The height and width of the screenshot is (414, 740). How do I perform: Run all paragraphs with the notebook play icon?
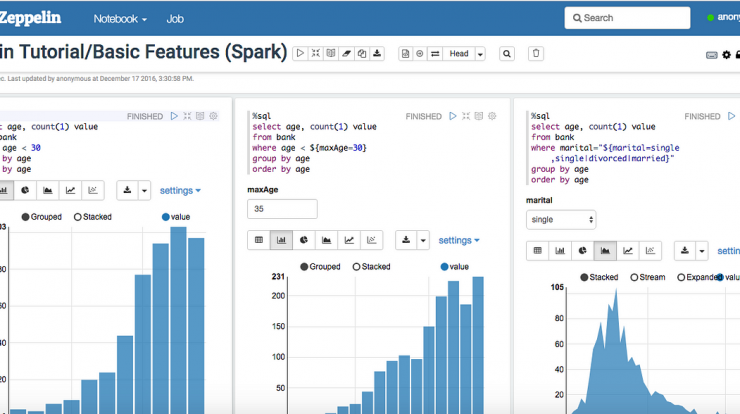300,53
